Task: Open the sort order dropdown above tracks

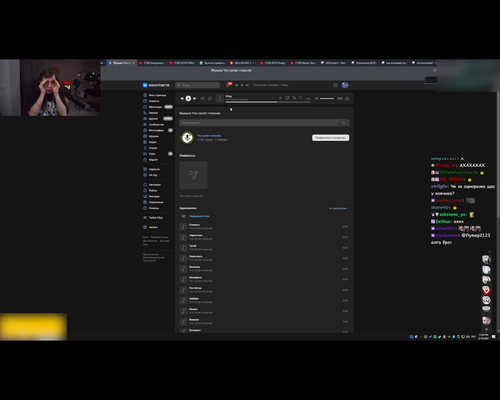Action: 339,208
